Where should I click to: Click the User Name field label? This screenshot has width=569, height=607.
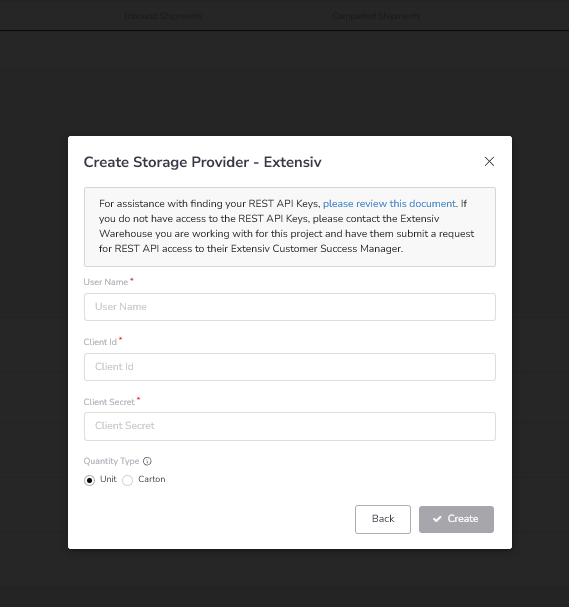106,282
